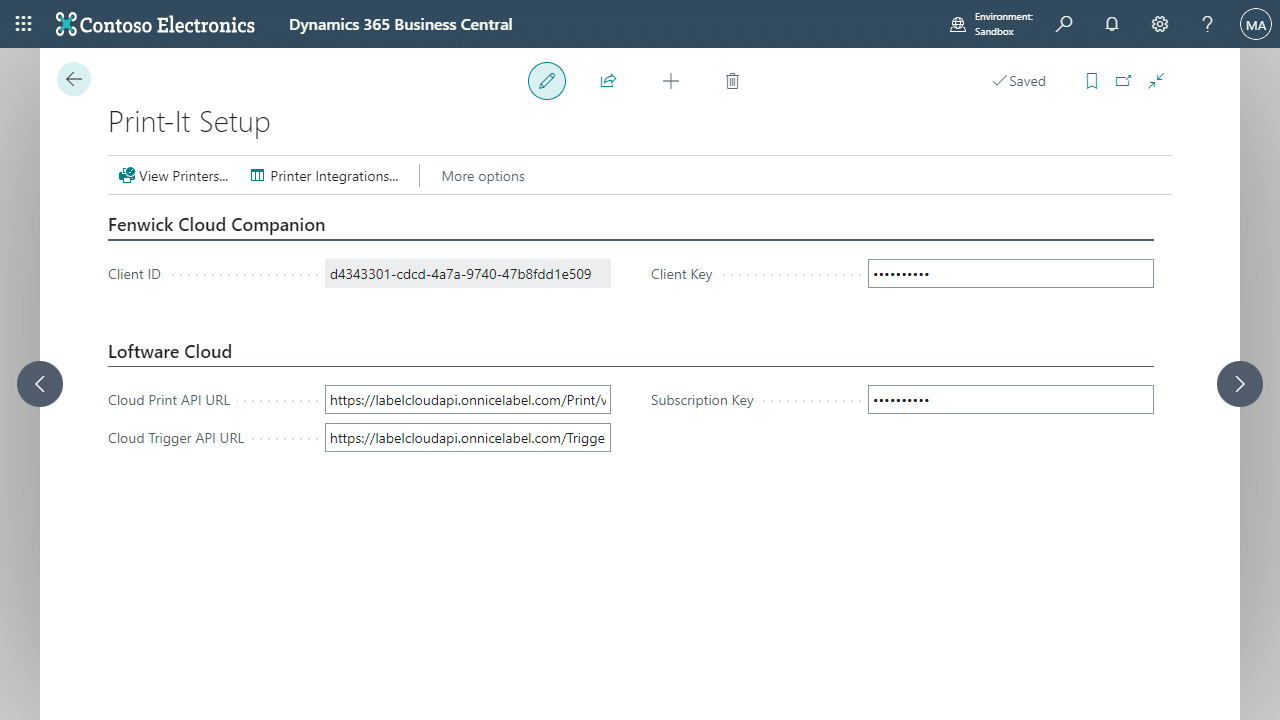Open View Printers action
The width and height of the screenshot is (1280, 720).
point(174,176)
